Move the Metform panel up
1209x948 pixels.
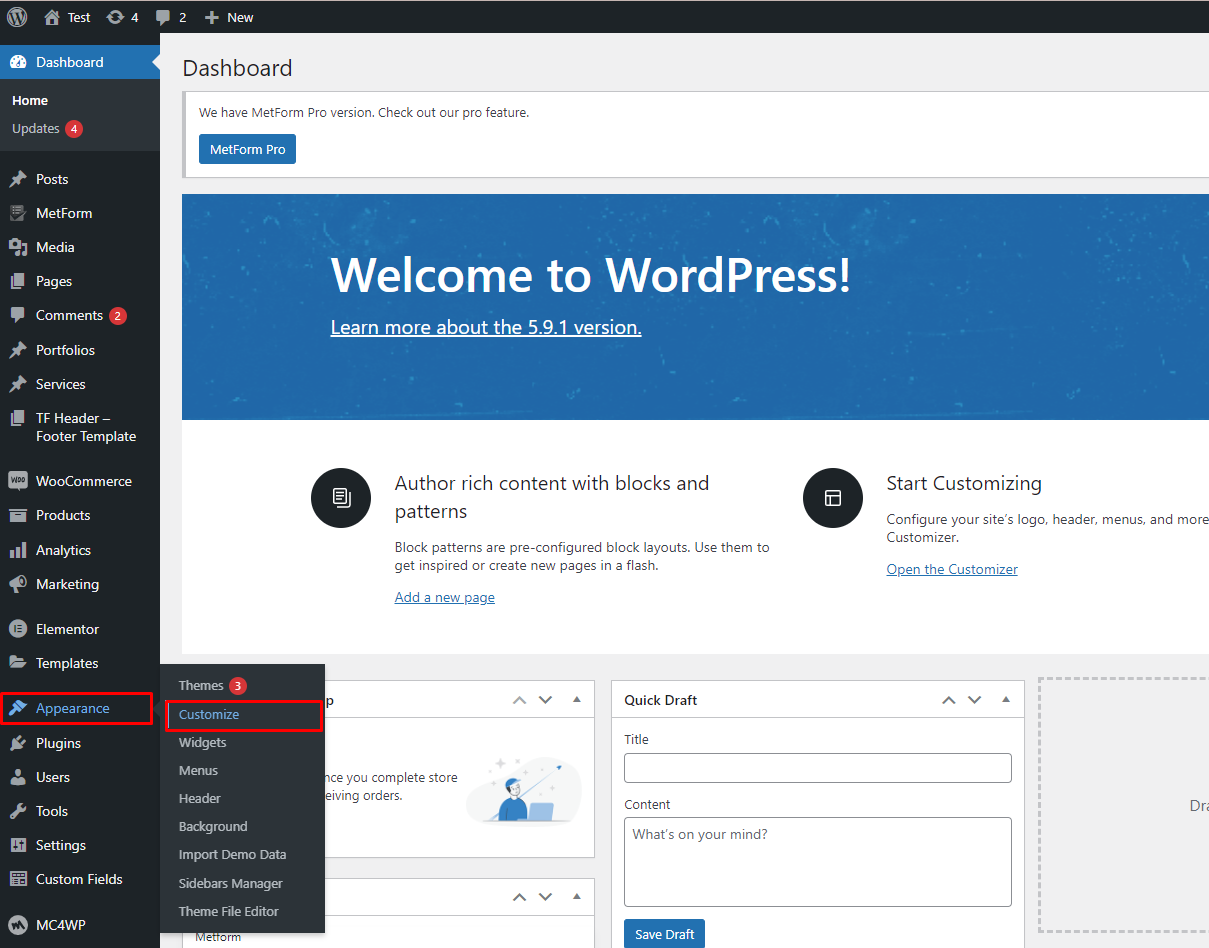[x=519, y=897]
